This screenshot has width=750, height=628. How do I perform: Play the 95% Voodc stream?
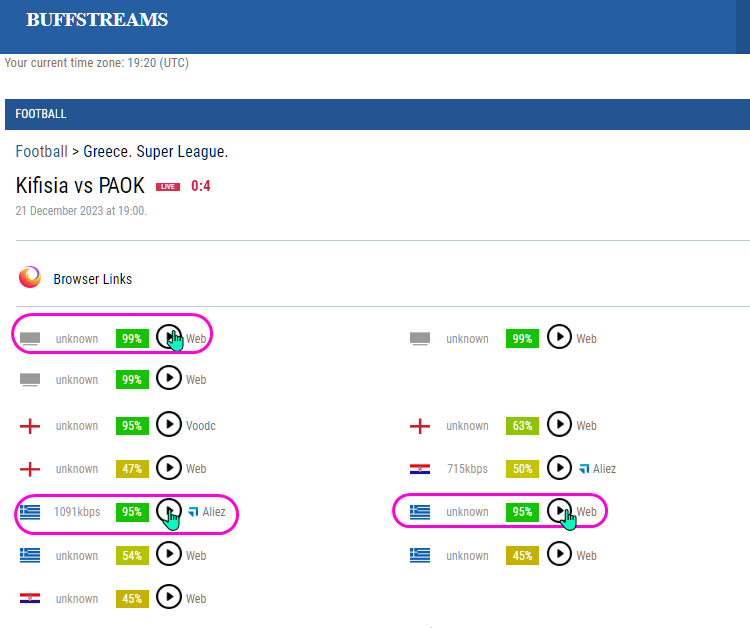[x=169, y=424]
